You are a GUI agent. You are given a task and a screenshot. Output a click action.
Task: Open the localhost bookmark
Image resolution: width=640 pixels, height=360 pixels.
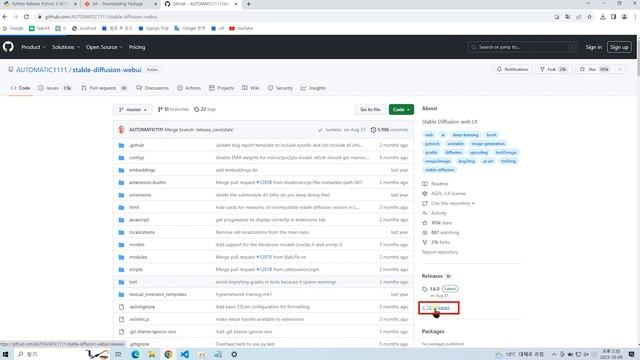tap(84, 28)
